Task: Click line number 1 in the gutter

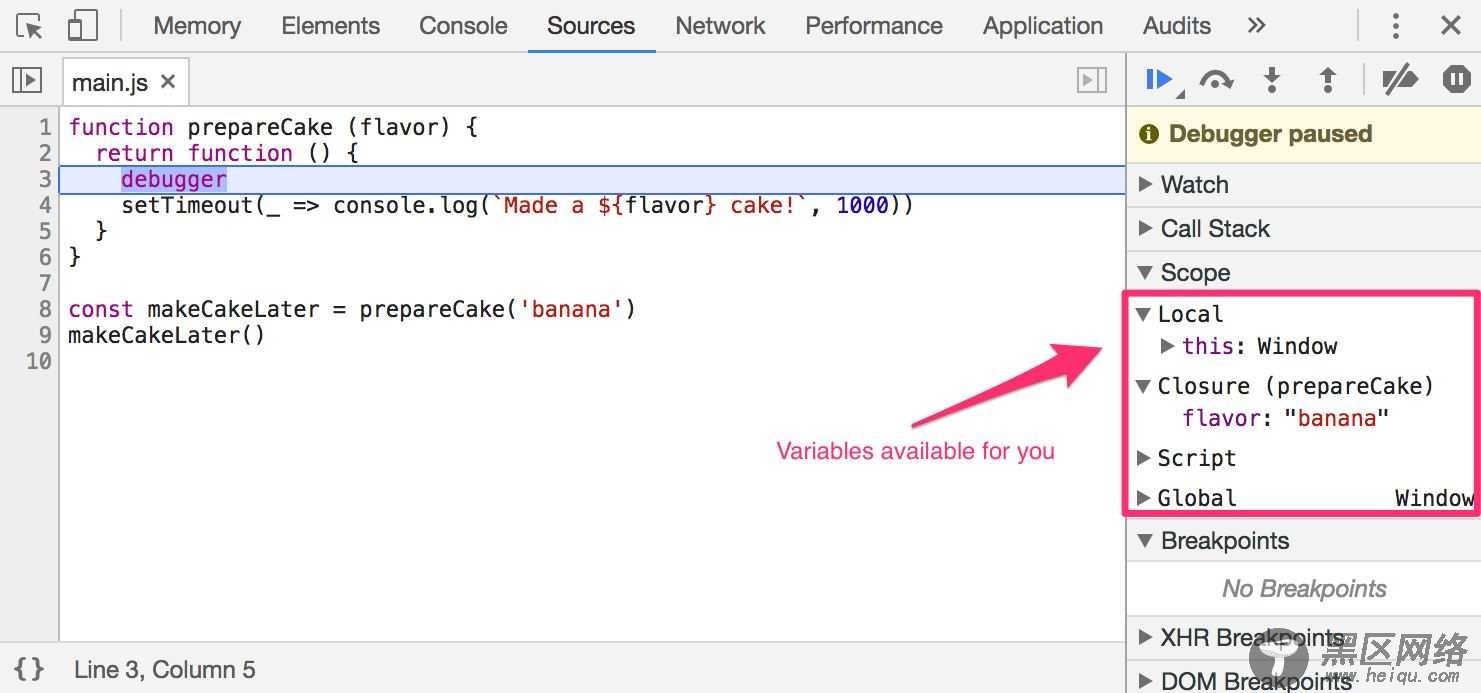Action: click(45, 127)
